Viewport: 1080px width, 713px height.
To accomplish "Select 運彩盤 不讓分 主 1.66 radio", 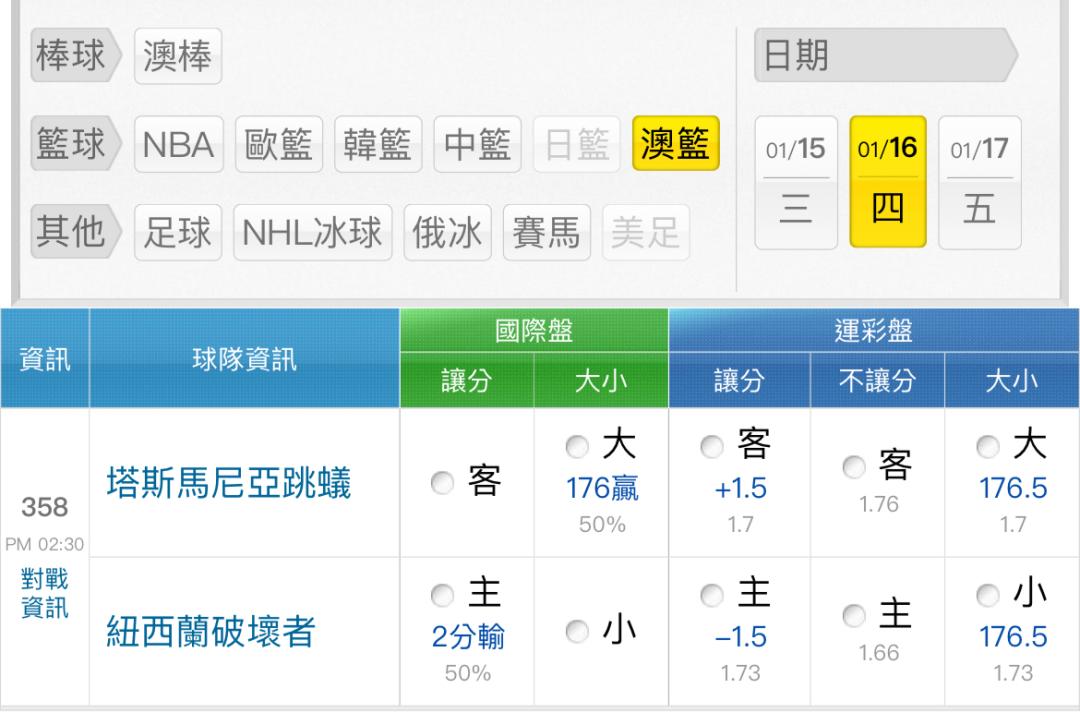I will click(854, 615).
